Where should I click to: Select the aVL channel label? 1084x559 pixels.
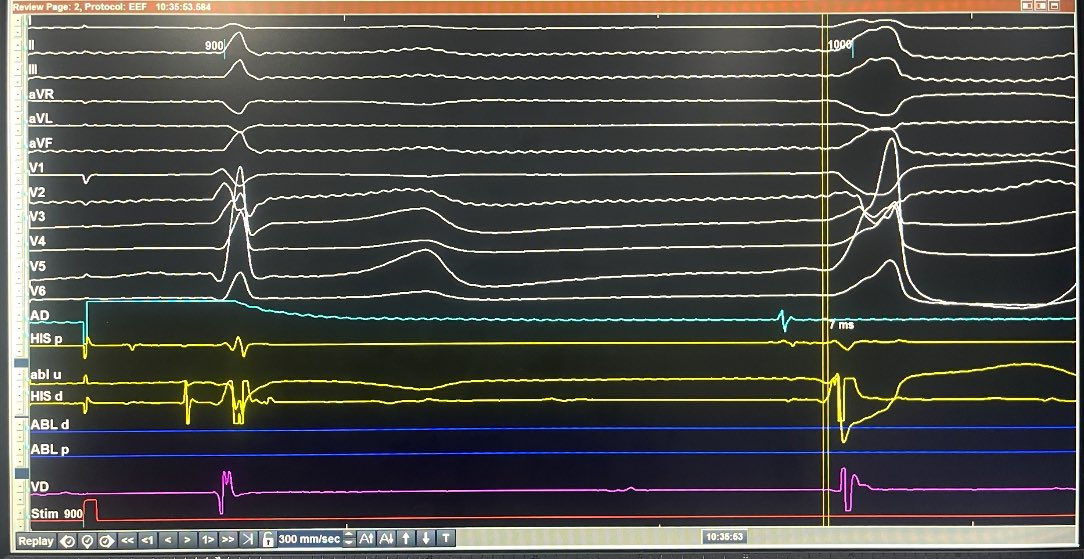pyautogui.click(x=40, y=119)
